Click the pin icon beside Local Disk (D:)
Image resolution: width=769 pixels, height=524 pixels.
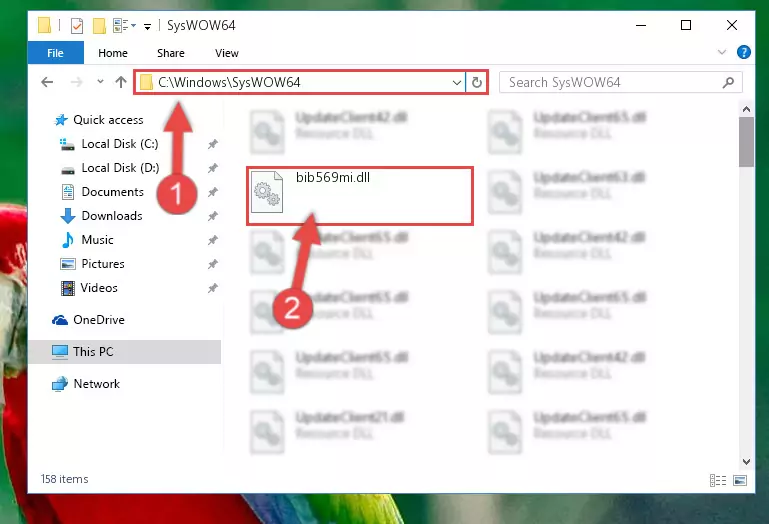click(x=212, y=168)
